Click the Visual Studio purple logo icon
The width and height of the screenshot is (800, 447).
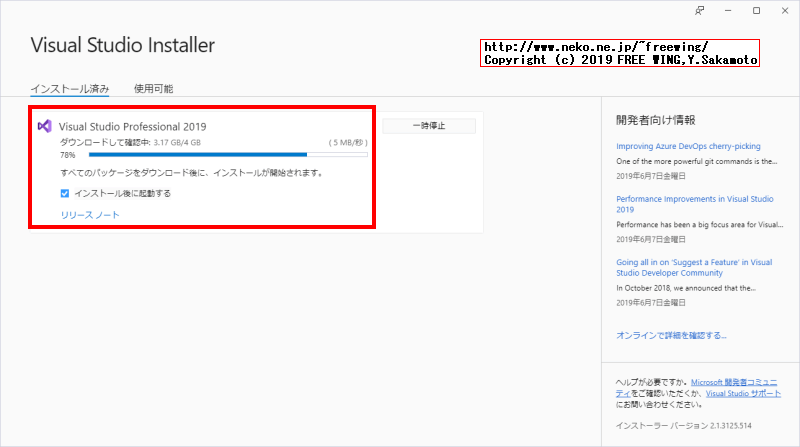45,126
